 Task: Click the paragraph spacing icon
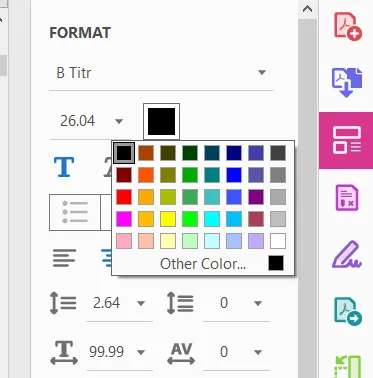(180, 303)
